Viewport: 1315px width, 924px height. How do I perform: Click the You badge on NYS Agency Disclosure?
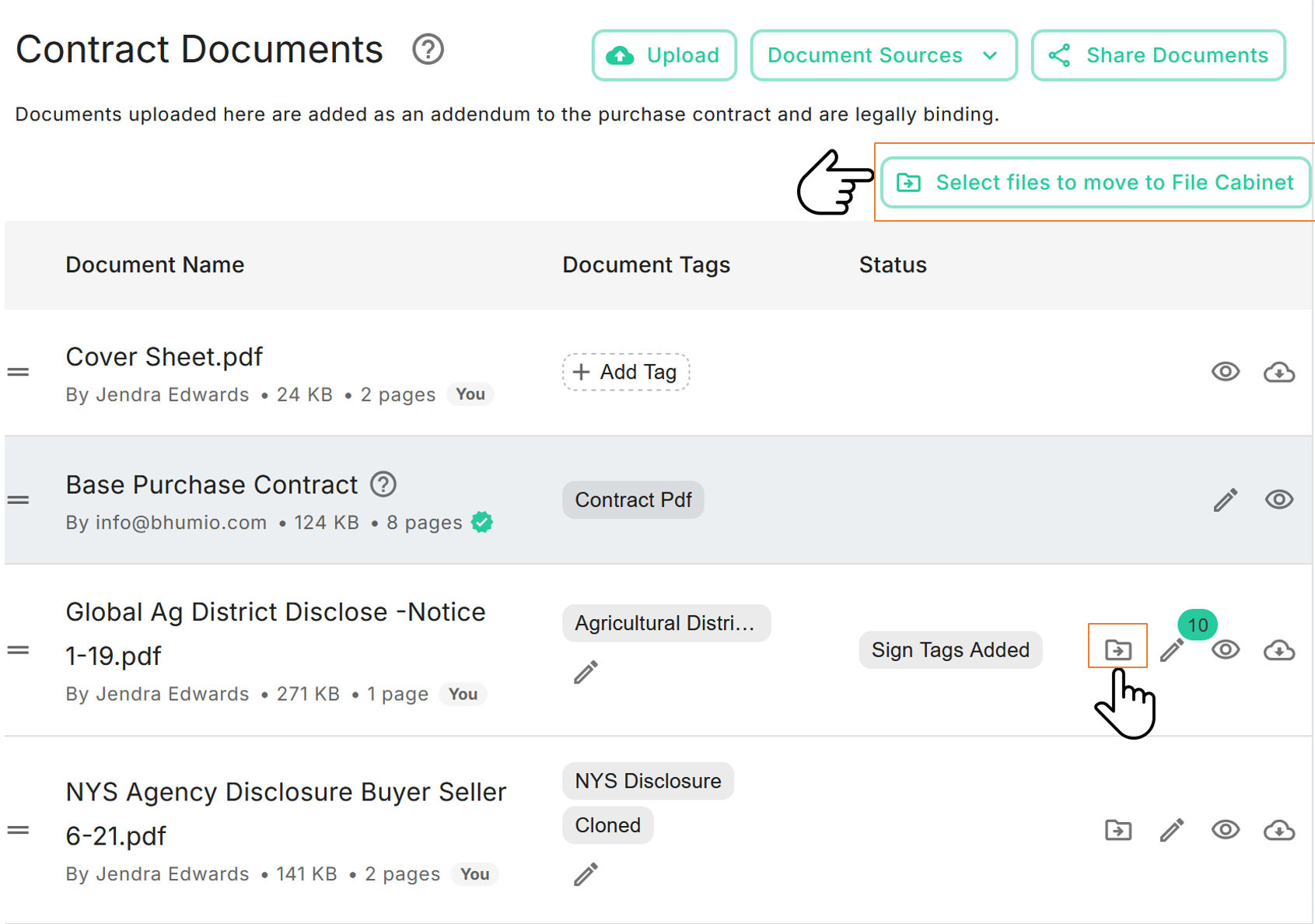(x=474, y=874)
